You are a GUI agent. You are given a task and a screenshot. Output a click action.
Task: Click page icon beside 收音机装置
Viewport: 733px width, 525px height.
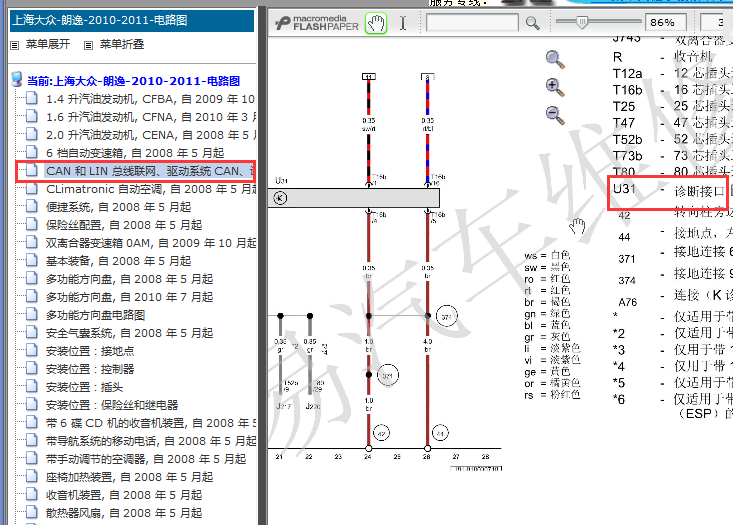pos(32,494)
